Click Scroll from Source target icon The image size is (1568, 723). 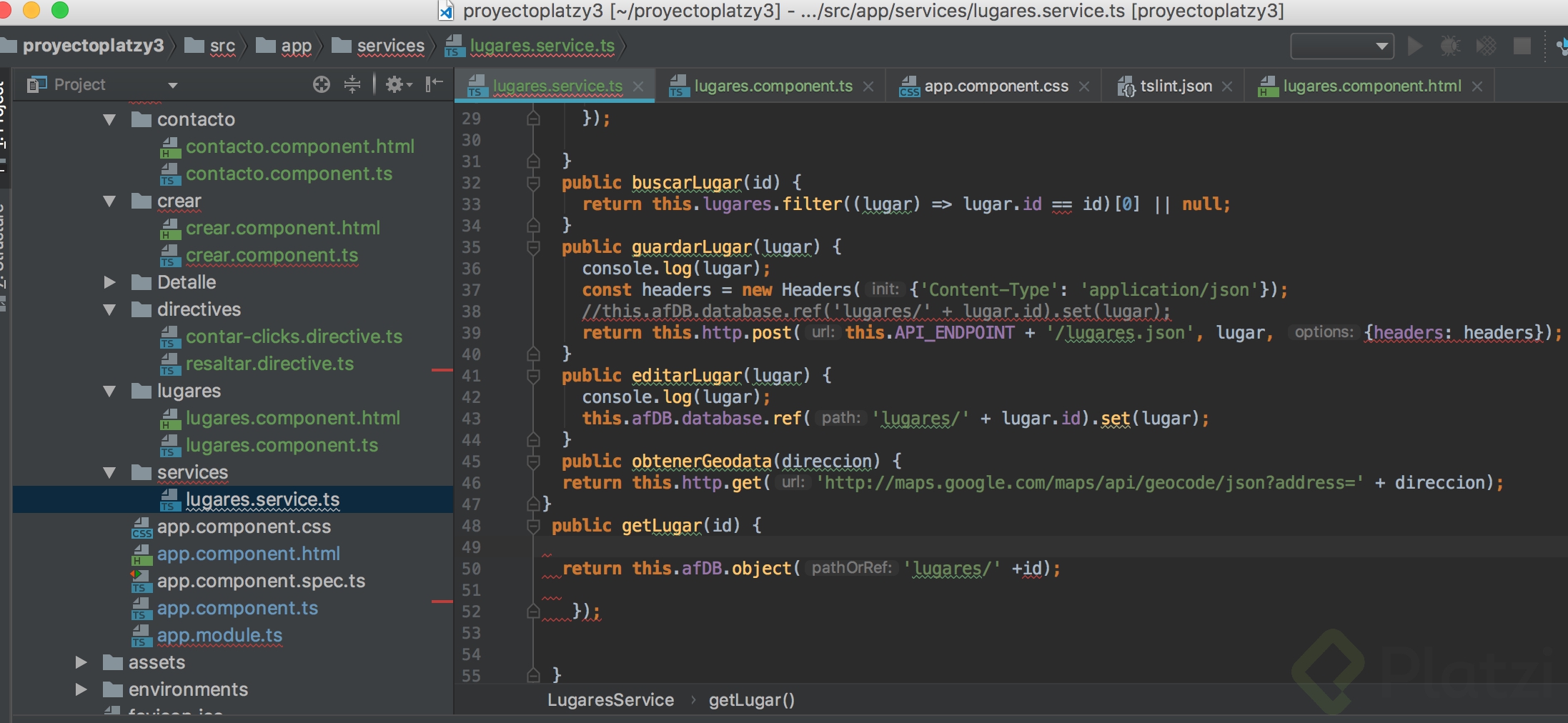pyautogui.click(x=322, y=84)
